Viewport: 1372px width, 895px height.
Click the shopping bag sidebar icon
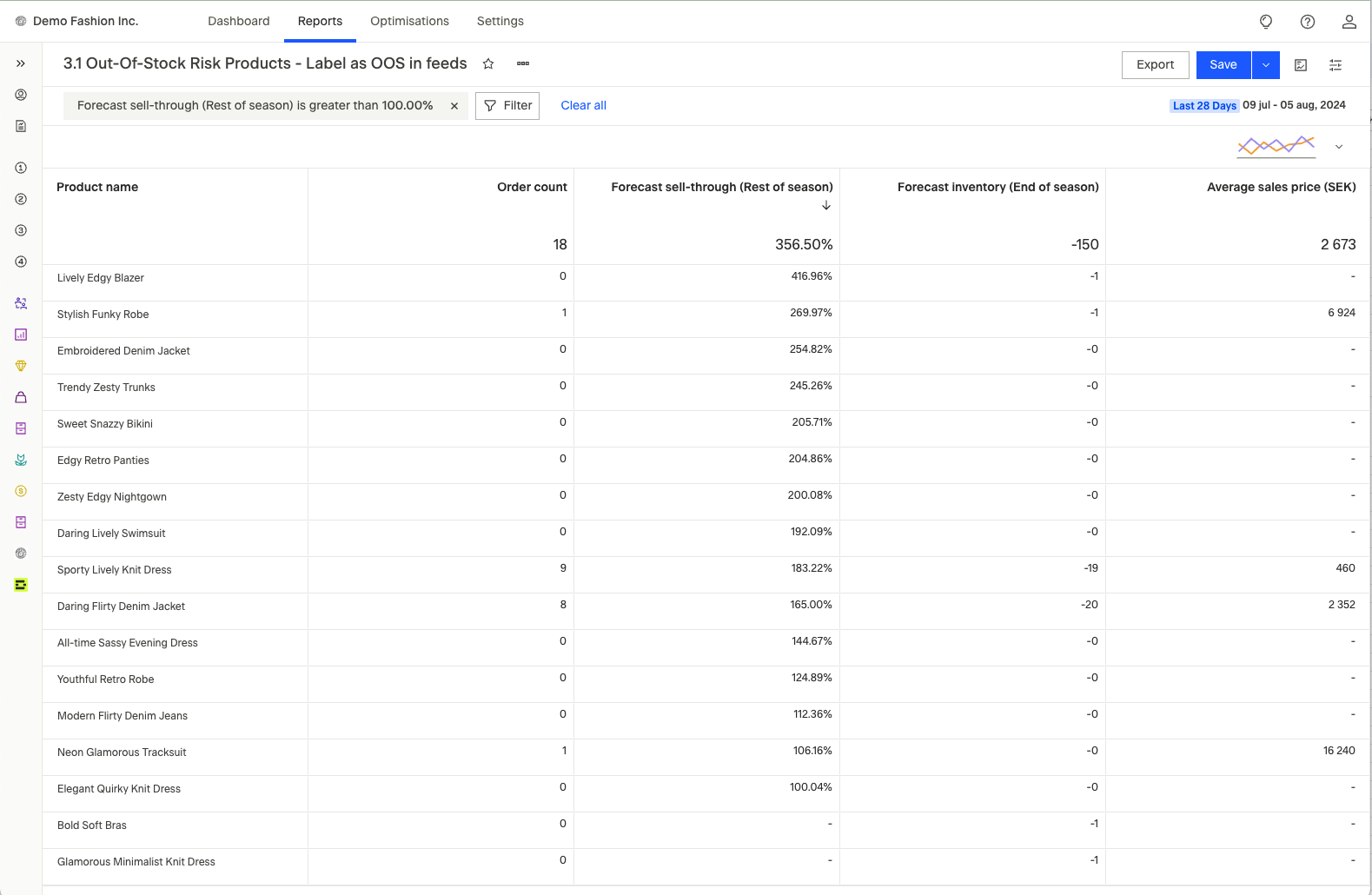pyautogui.click(x=21, y=397)
